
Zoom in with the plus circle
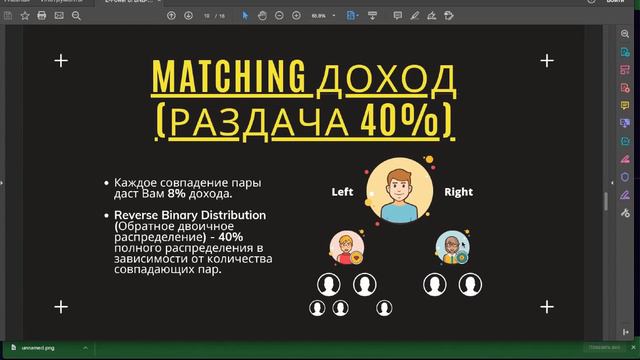pos(296,16)
